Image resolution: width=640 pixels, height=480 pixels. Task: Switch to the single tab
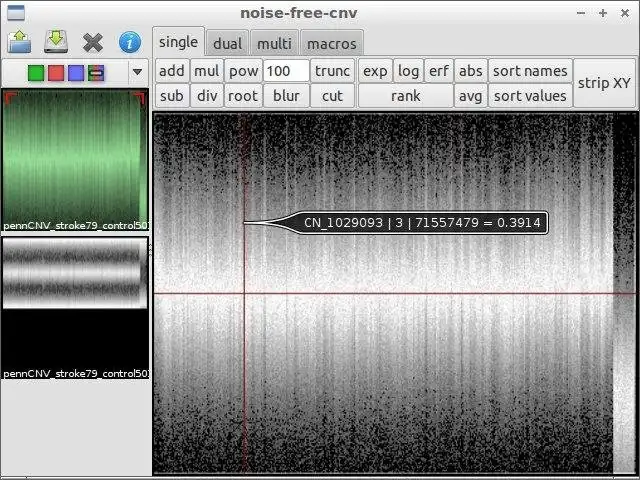(x=178, y=42)
